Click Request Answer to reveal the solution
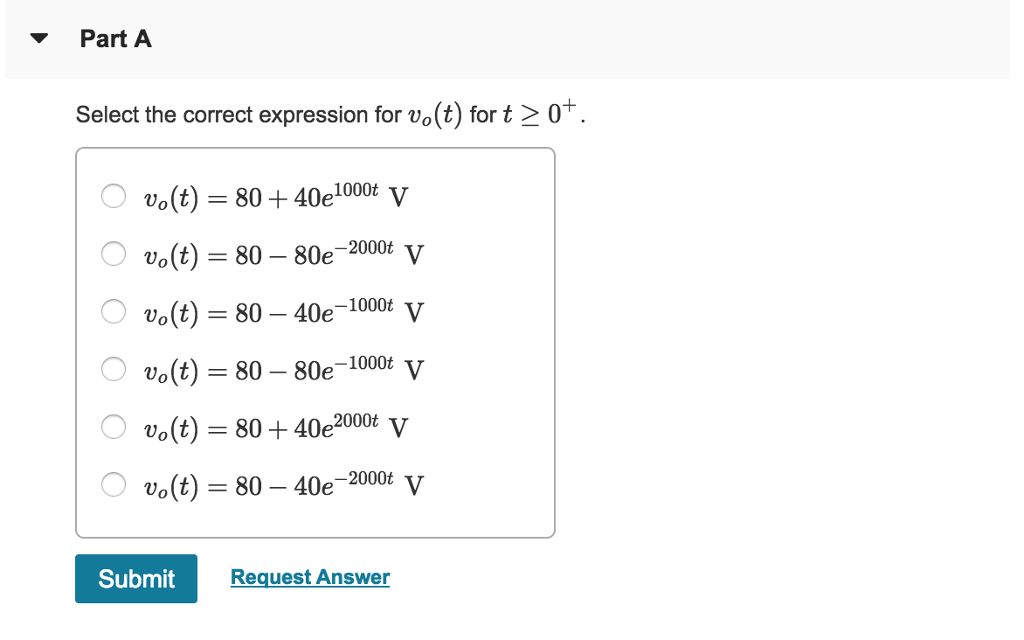Image resolution: width=1024 pixels, height=640 pixels. click(309, 577)
